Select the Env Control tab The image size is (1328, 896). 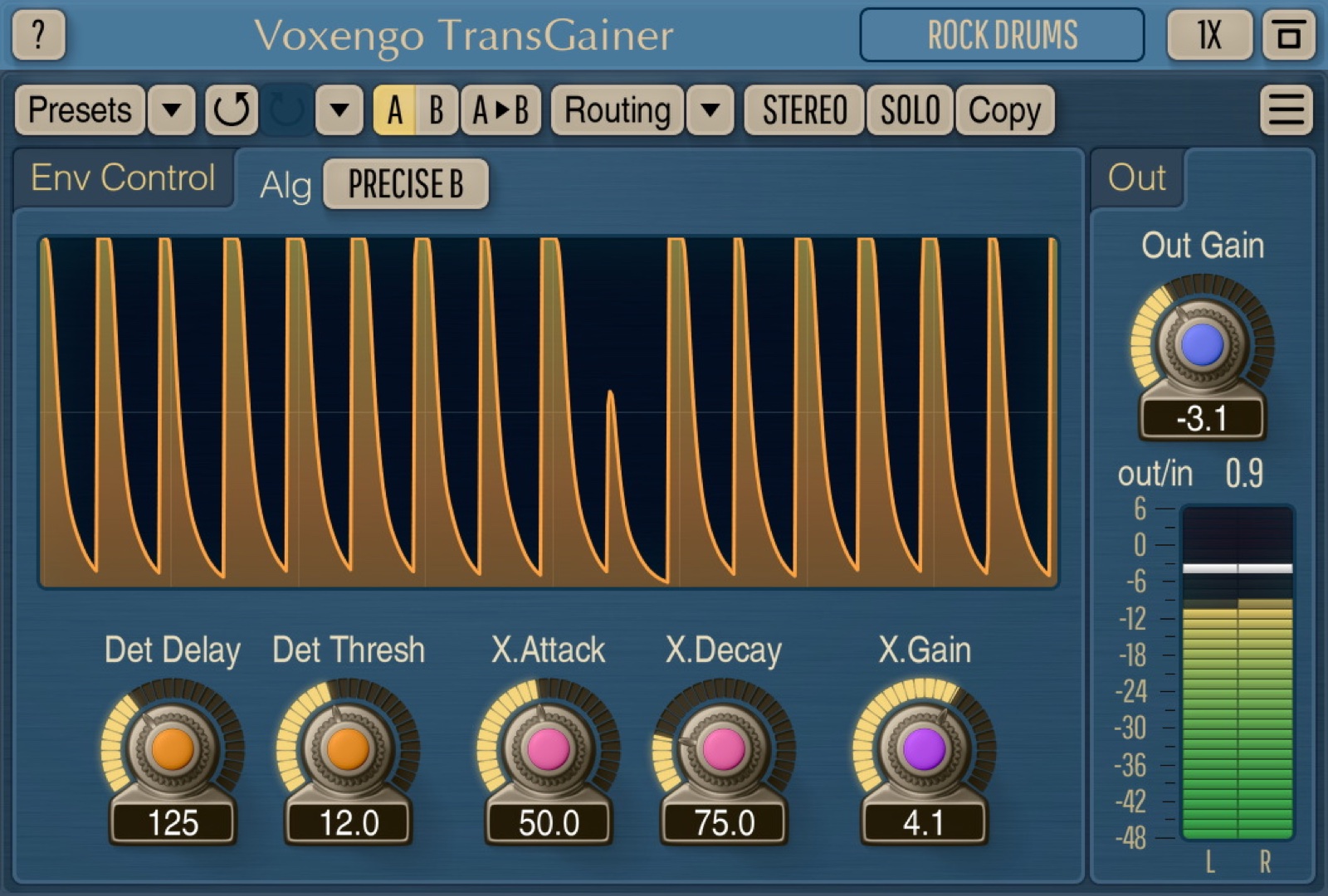[123, 178]
